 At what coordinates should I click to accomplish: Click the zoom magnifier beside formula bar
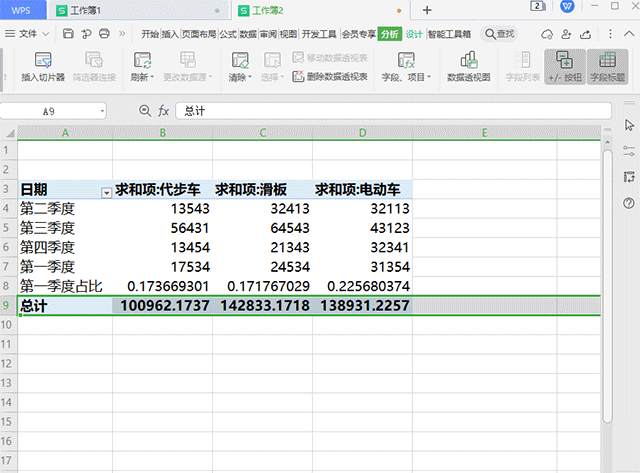coord(145,111)
